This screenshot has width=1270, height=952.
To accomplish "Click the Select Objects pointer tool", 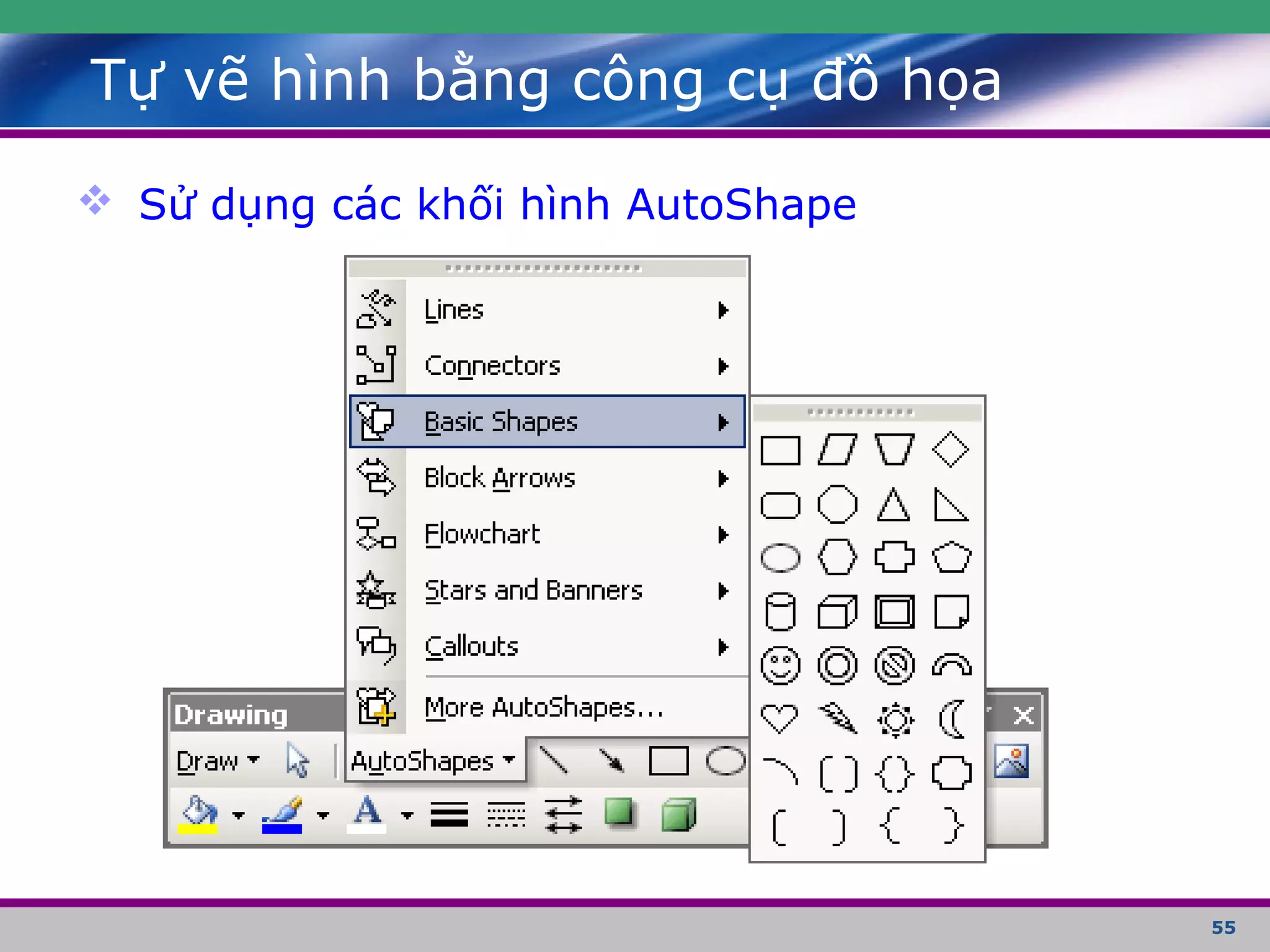I will pos(298,760).
